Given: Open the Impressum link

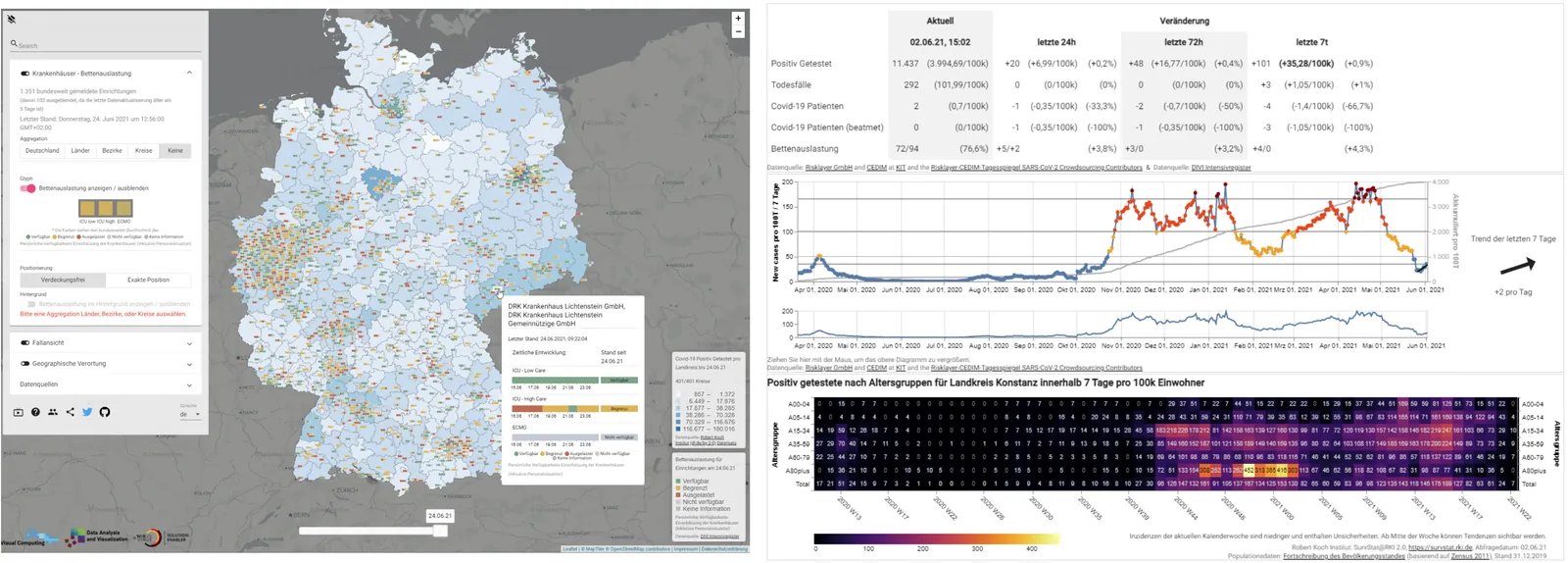Looking at the screenshot, I should (685, 549).
